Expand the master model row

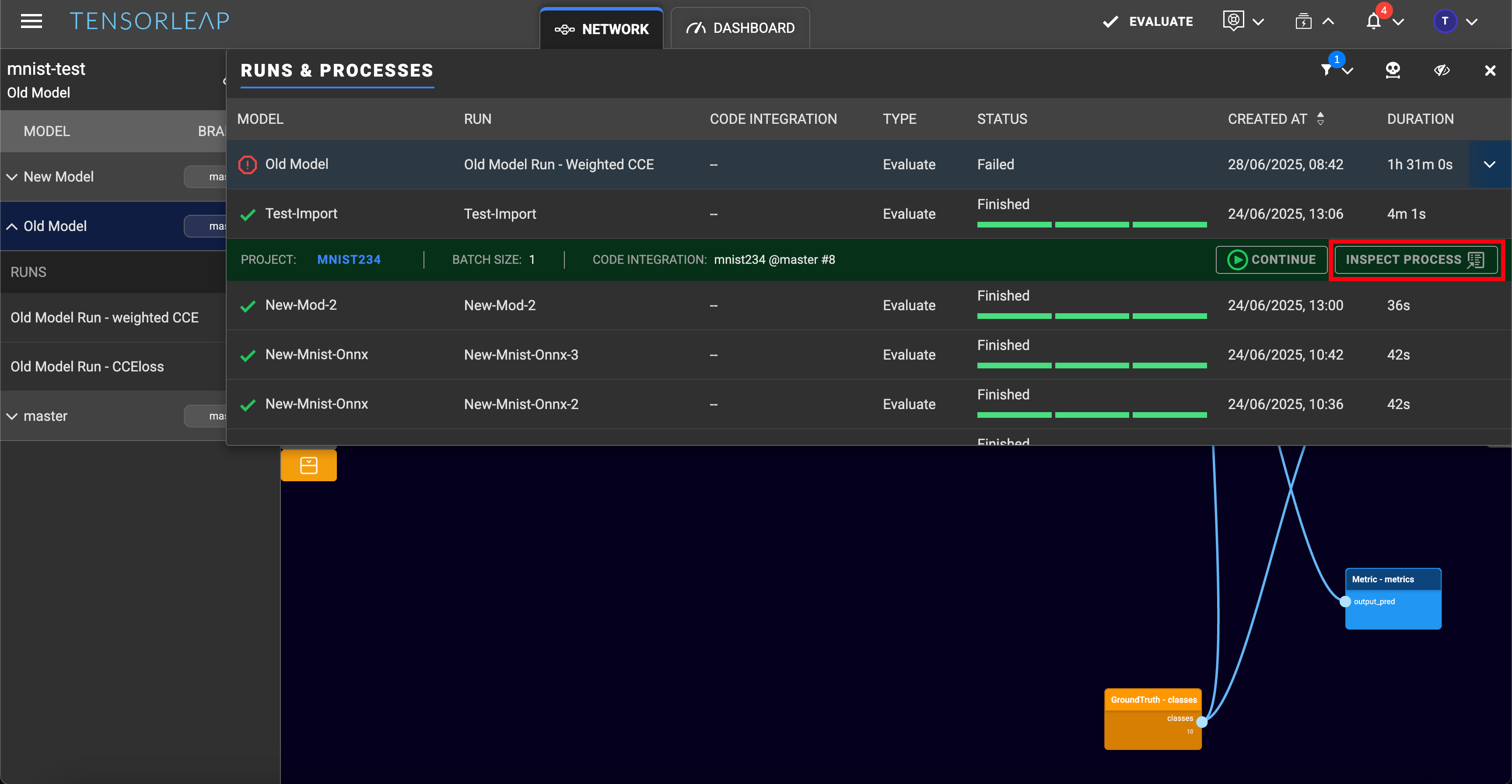(12, 416)
